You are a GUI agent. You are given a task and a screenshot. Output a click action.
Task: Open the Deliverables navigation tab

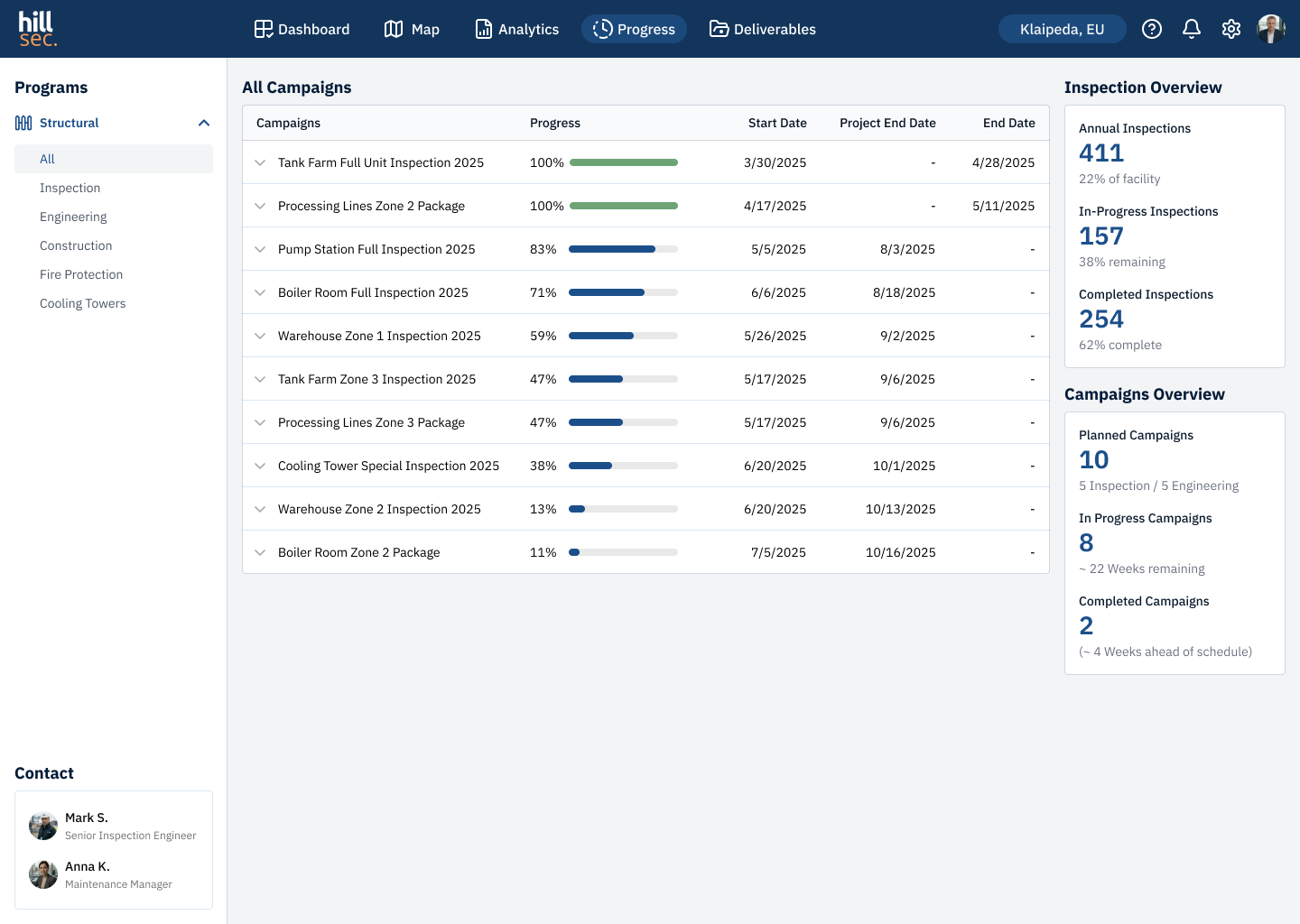[x=762, y=29]
